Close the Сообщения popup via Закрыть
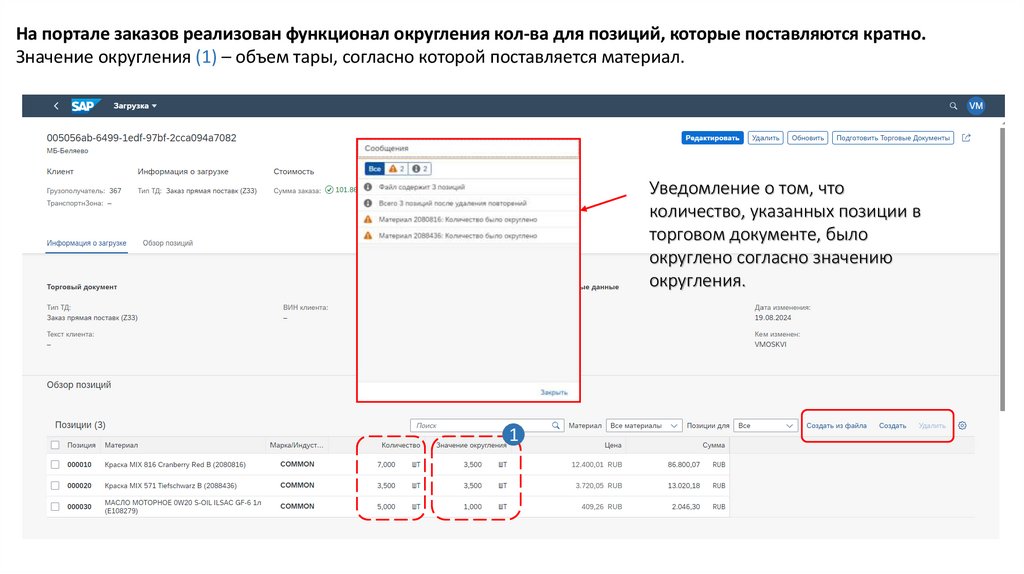The image size is (1024, 574). tap(554, 392)
